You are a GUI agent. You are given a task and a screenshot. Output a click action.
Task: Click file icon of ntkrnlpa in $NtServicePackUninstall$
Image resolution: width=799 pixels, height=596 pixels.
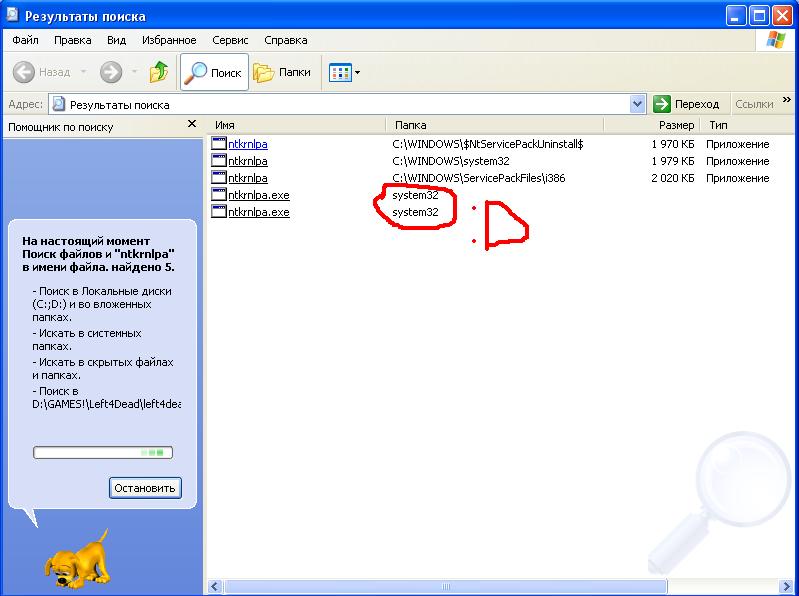219,144
